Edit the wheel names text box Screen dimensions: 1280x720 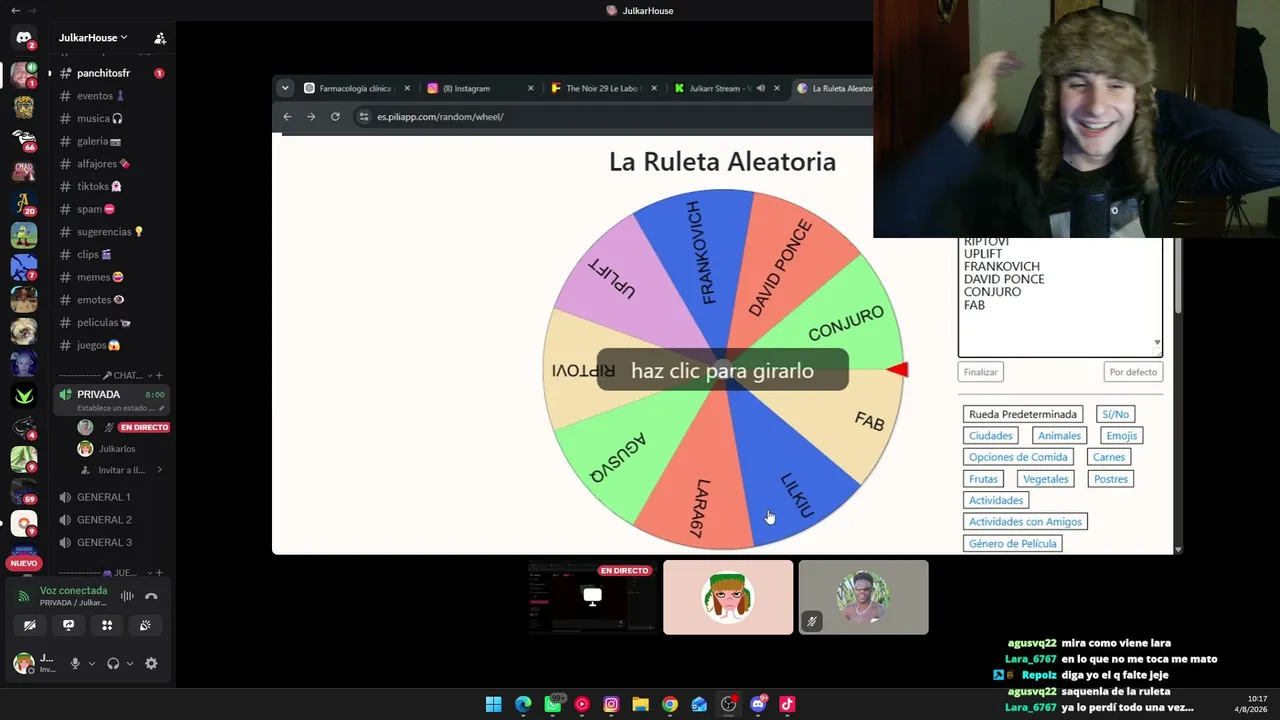1060,297
